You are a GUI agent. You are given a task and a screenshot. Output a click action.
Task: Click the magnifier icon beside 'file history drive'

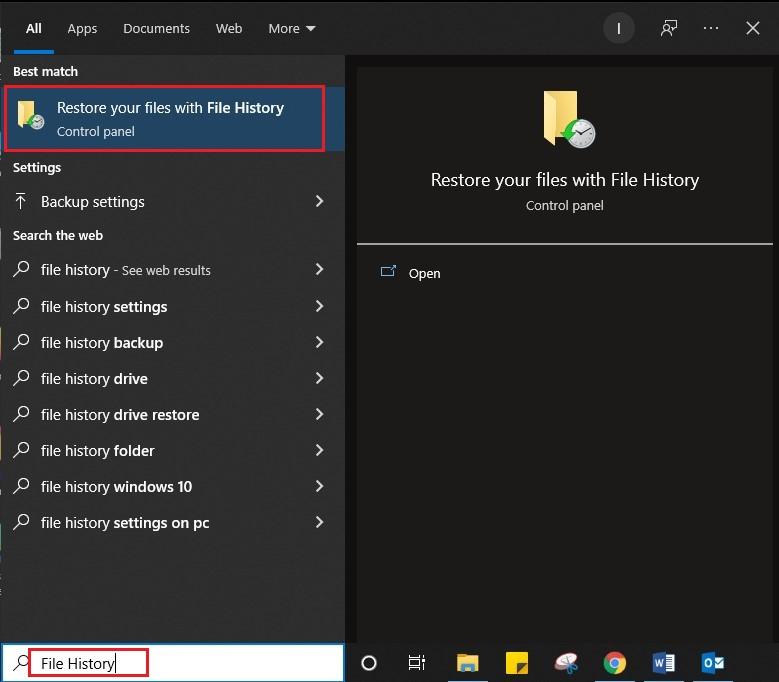[x=21, y=378]
